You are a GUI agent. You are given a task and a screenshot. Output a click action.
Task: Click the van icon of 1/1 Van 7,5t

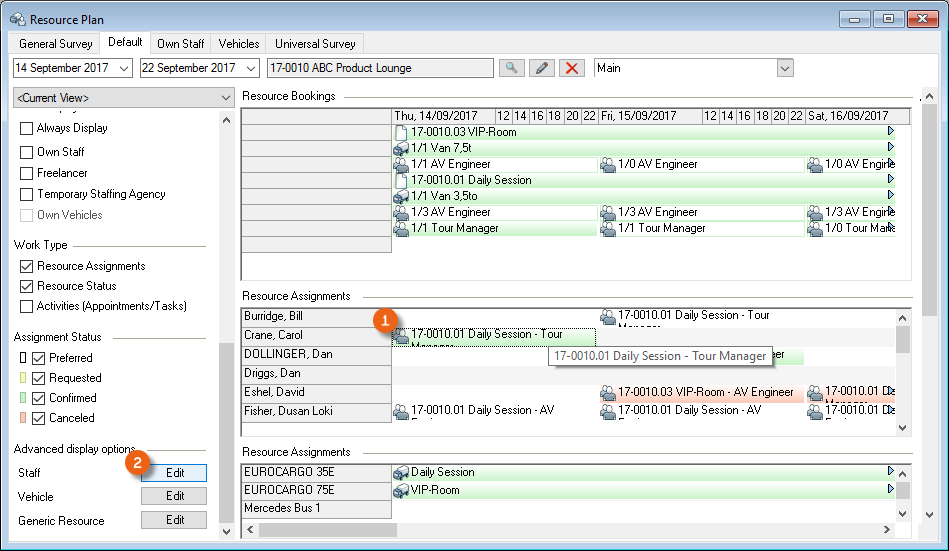[401, 148]
